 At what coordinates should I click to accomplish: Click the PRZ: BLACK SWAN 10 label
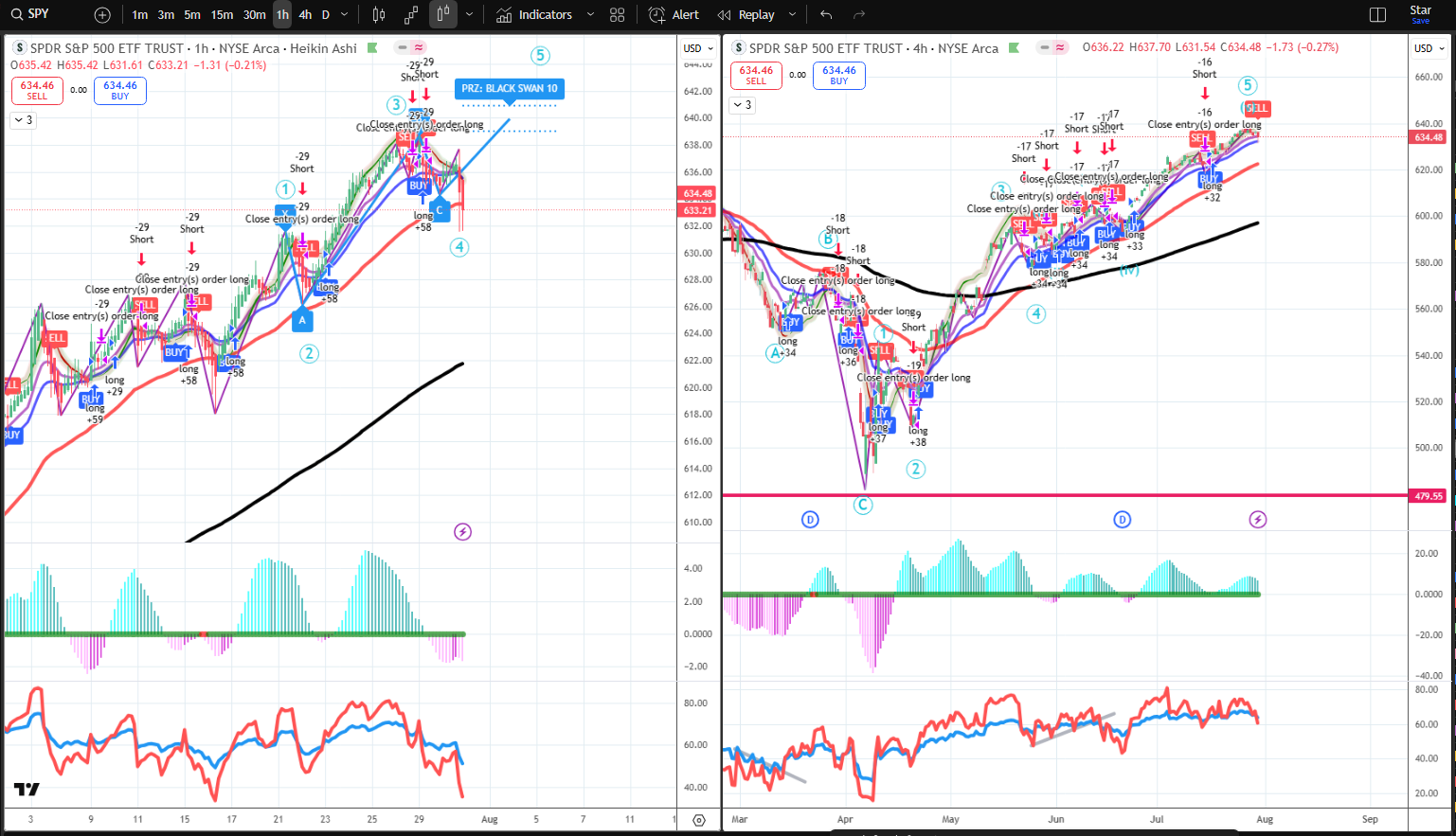pyautogui.click(x=510, y=88)
